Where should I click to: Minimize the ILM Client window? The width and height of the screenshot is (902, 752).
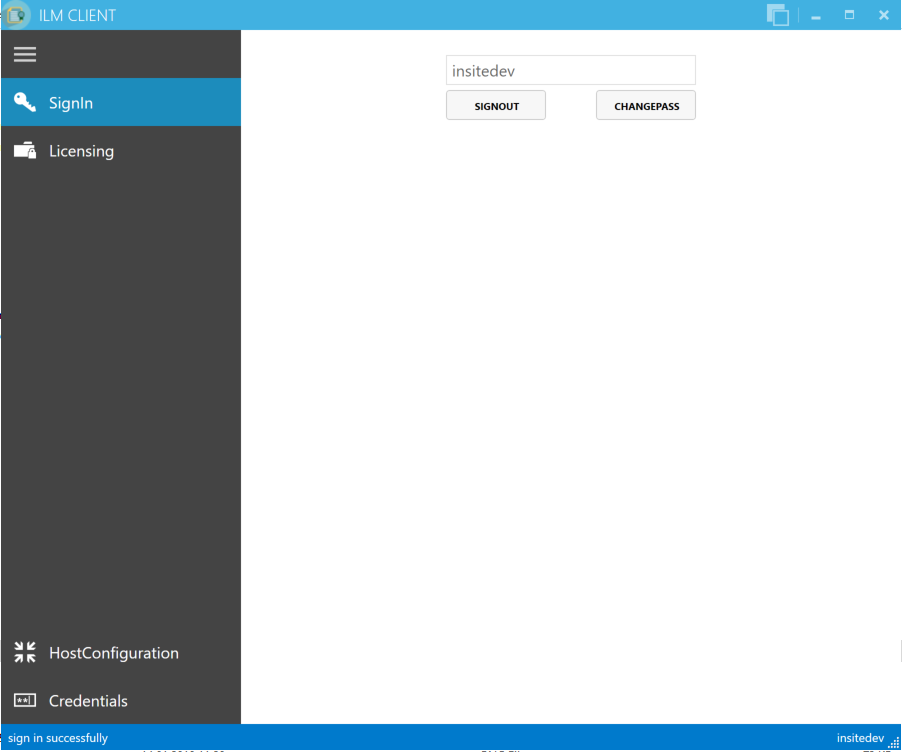(x=817, y=16)
